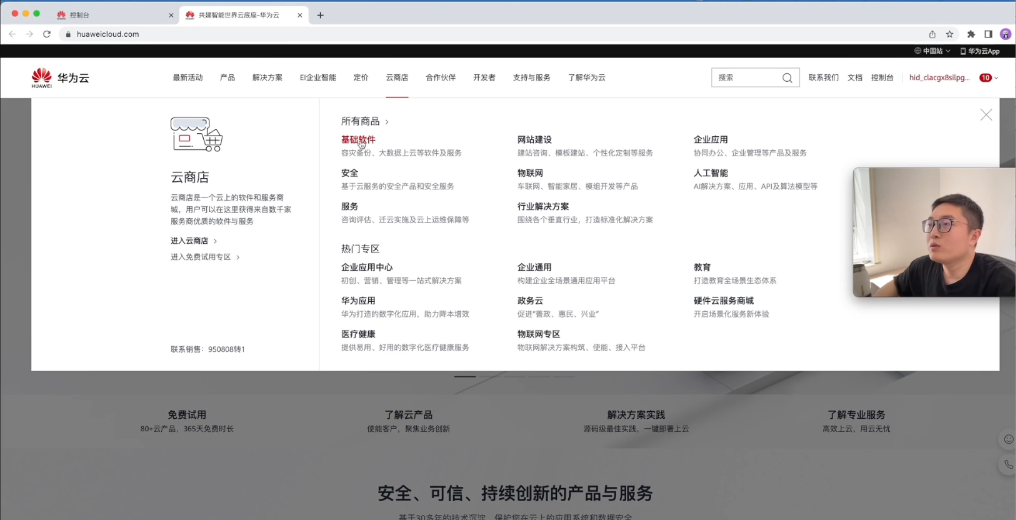Screen dimensions: 1016x520
Task: Click 进入免费试用专区 link
Action: point(205,257)
